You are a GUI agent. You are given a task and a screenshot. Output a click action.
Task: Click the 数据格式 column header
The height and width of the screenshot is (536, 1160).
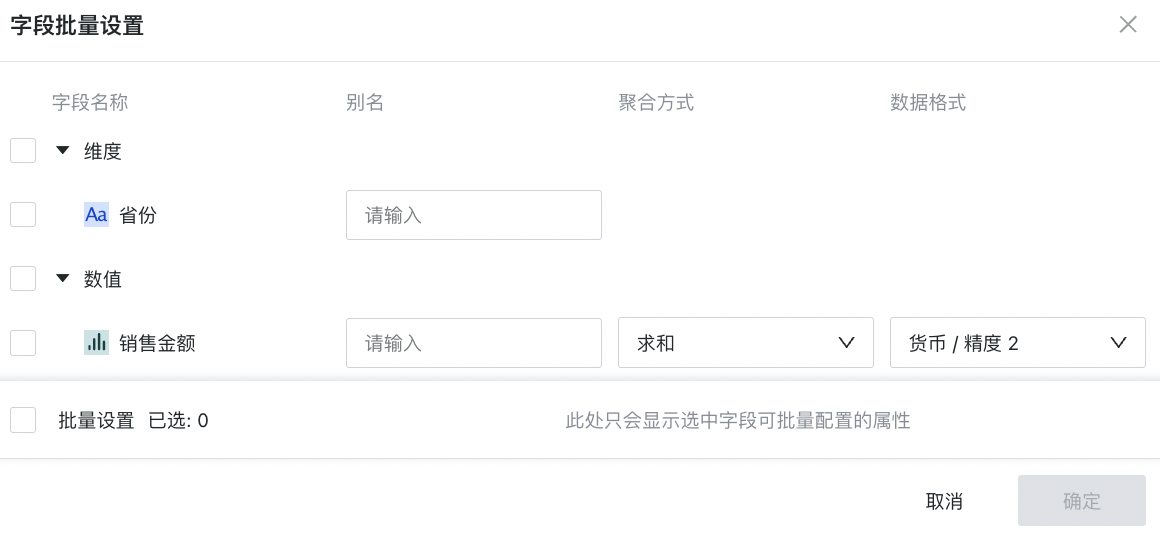pyautogui.click(x=928, y=102)
